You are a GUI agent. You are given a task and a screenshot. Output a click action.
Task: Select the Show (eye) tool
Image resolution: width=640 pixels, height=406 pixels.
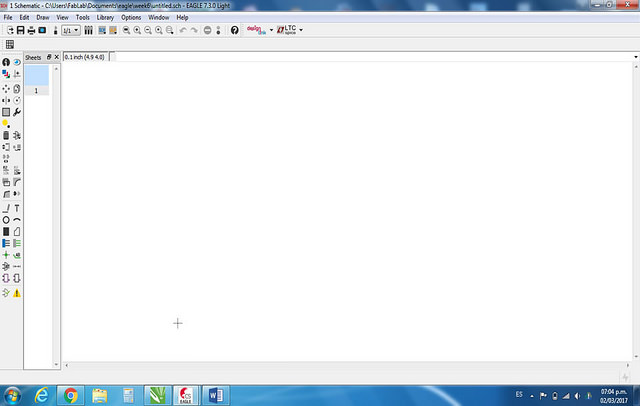pos(17,62)
